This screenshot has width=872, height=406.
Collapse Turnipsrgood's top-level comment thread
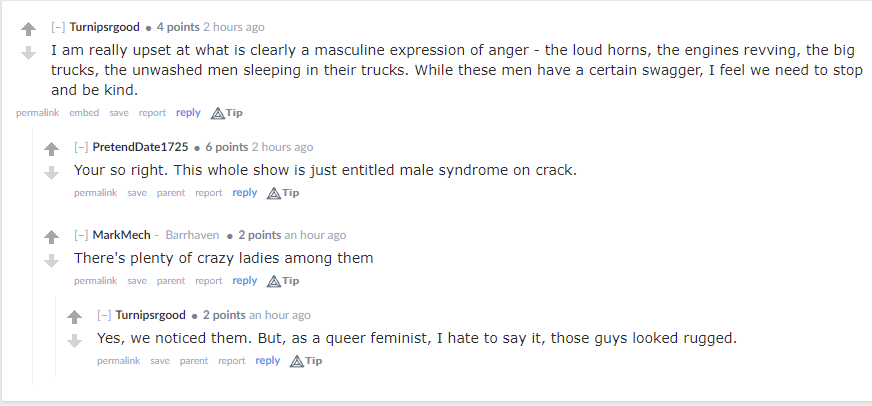[58, 27]
